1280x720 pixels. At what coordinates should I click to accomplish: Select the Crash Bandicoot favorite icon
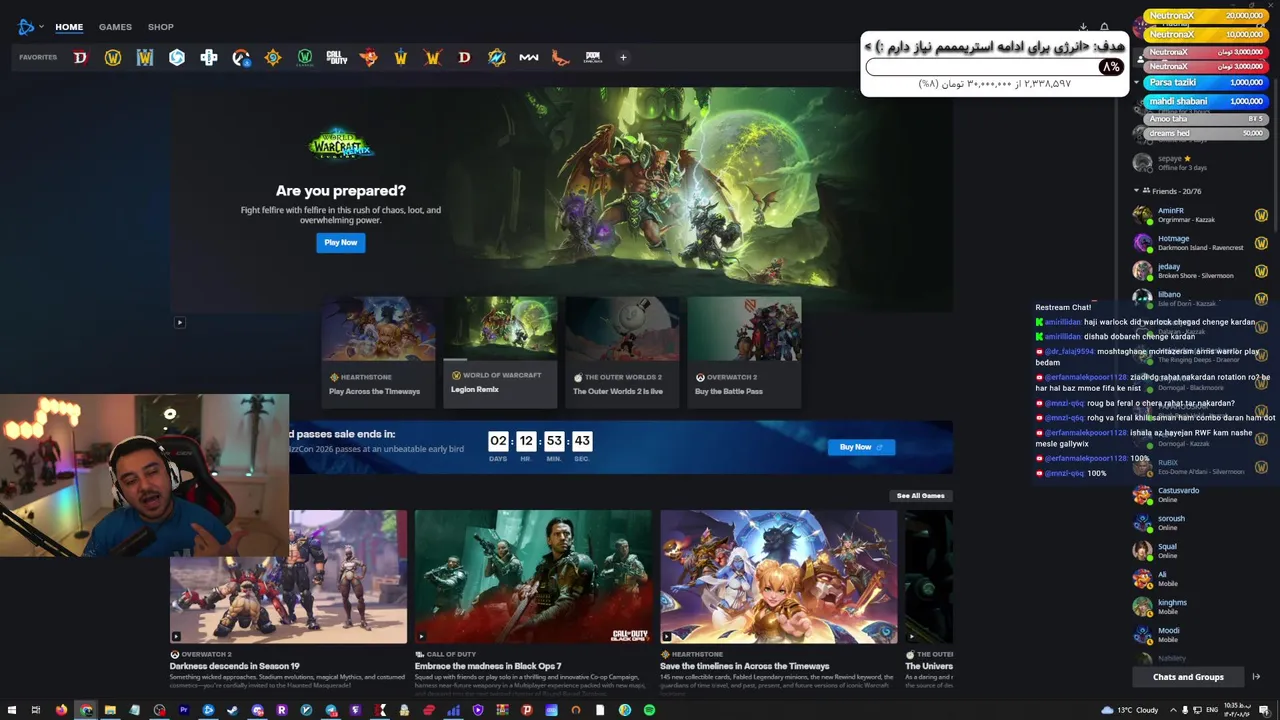369,58
